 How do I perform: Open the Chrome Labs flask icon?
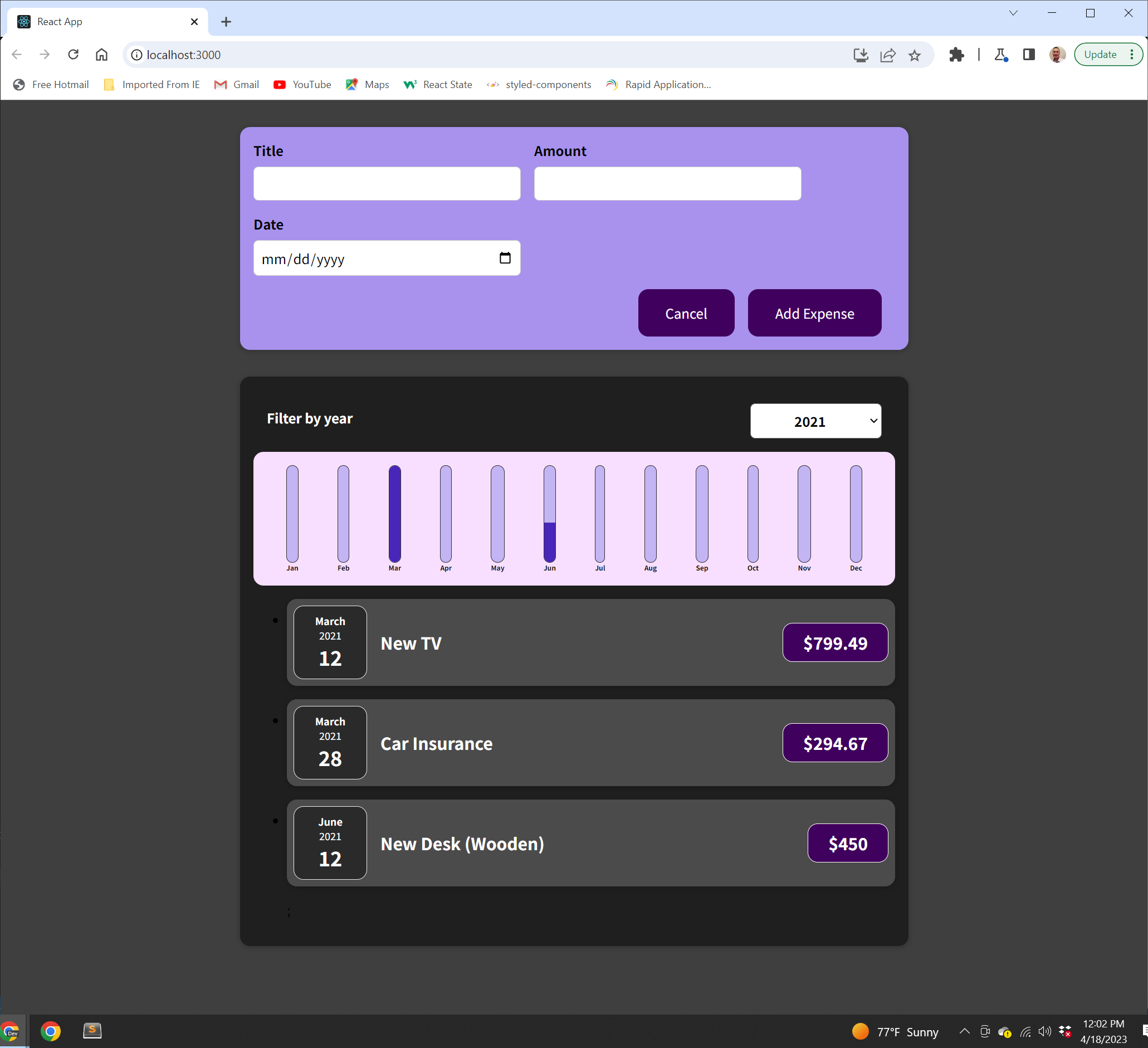click(x=1000, y=55)
